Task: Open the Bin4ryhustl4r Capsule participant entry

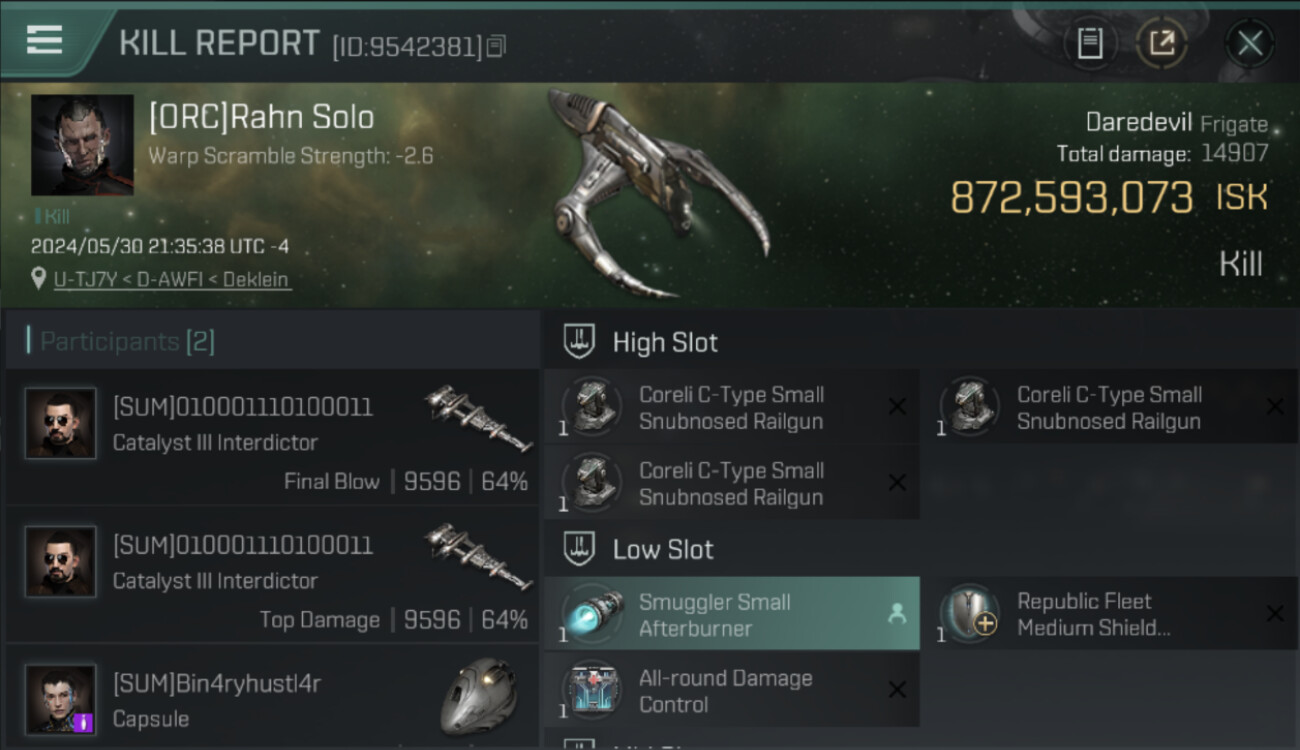Action: tap(272, 698)
